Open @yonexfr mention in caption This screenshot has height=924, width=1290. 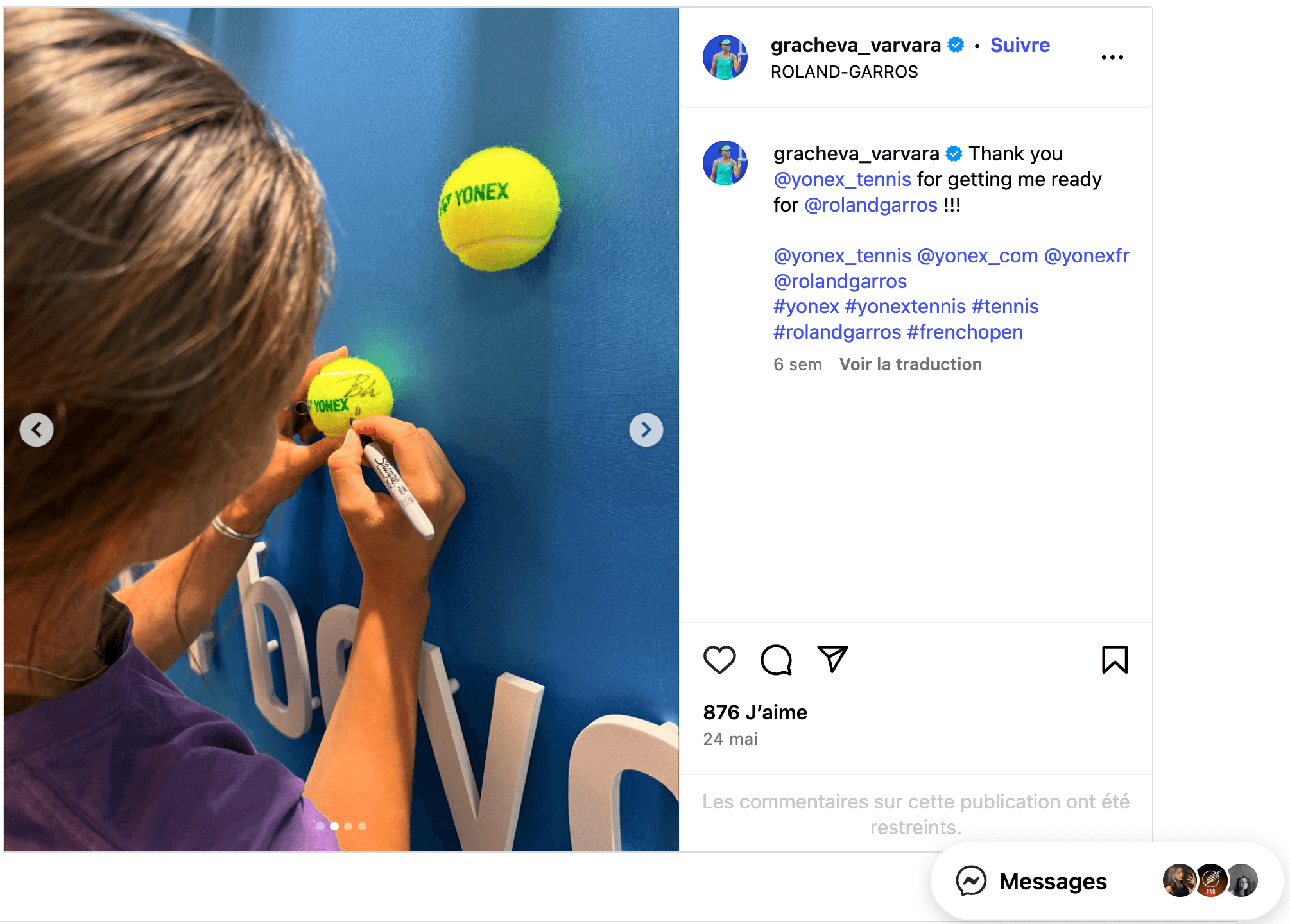pos(1087,255)
